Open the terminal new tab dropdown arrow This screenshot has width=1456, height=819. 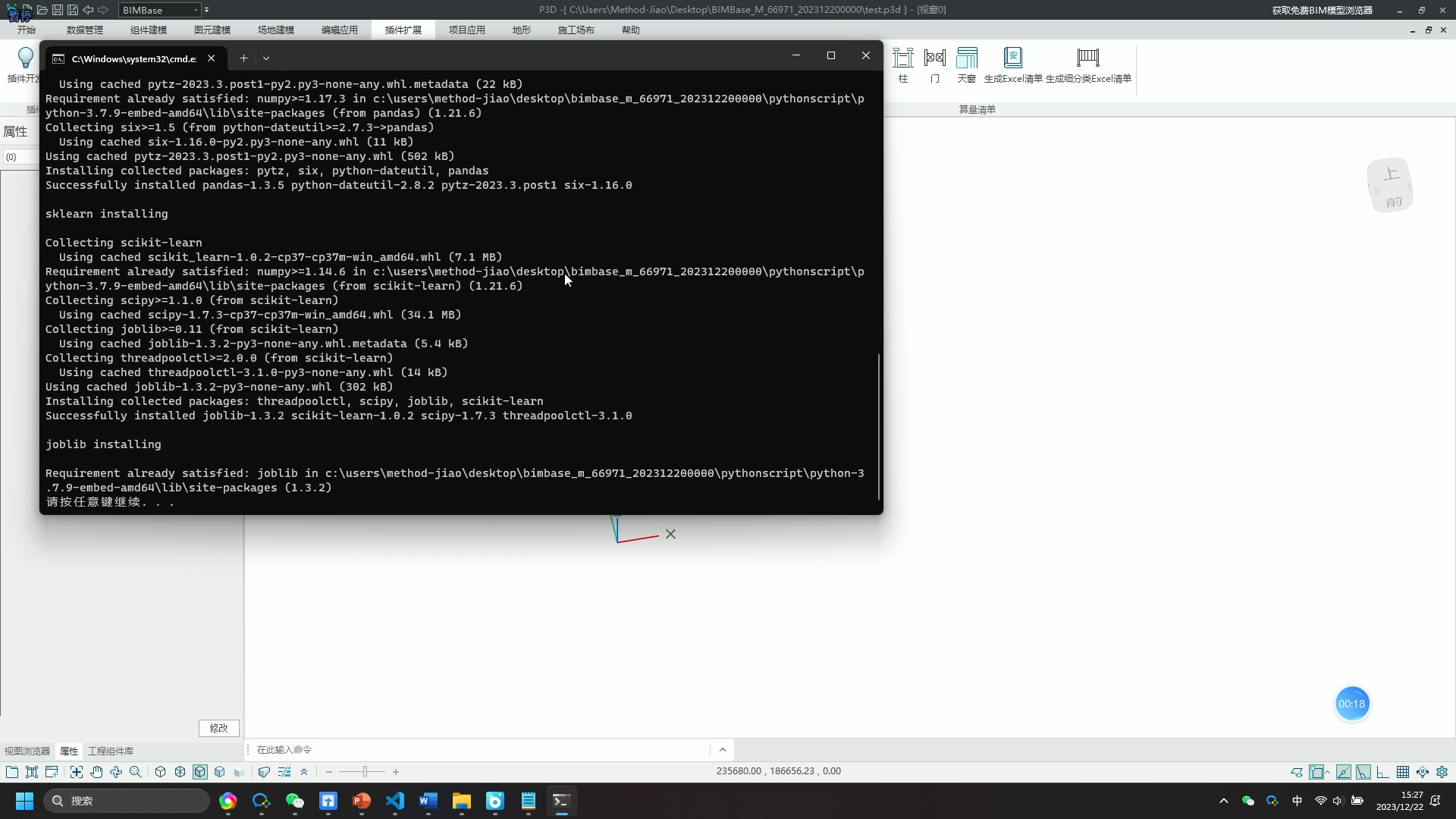pyautogui.click(x=266, y=58)
